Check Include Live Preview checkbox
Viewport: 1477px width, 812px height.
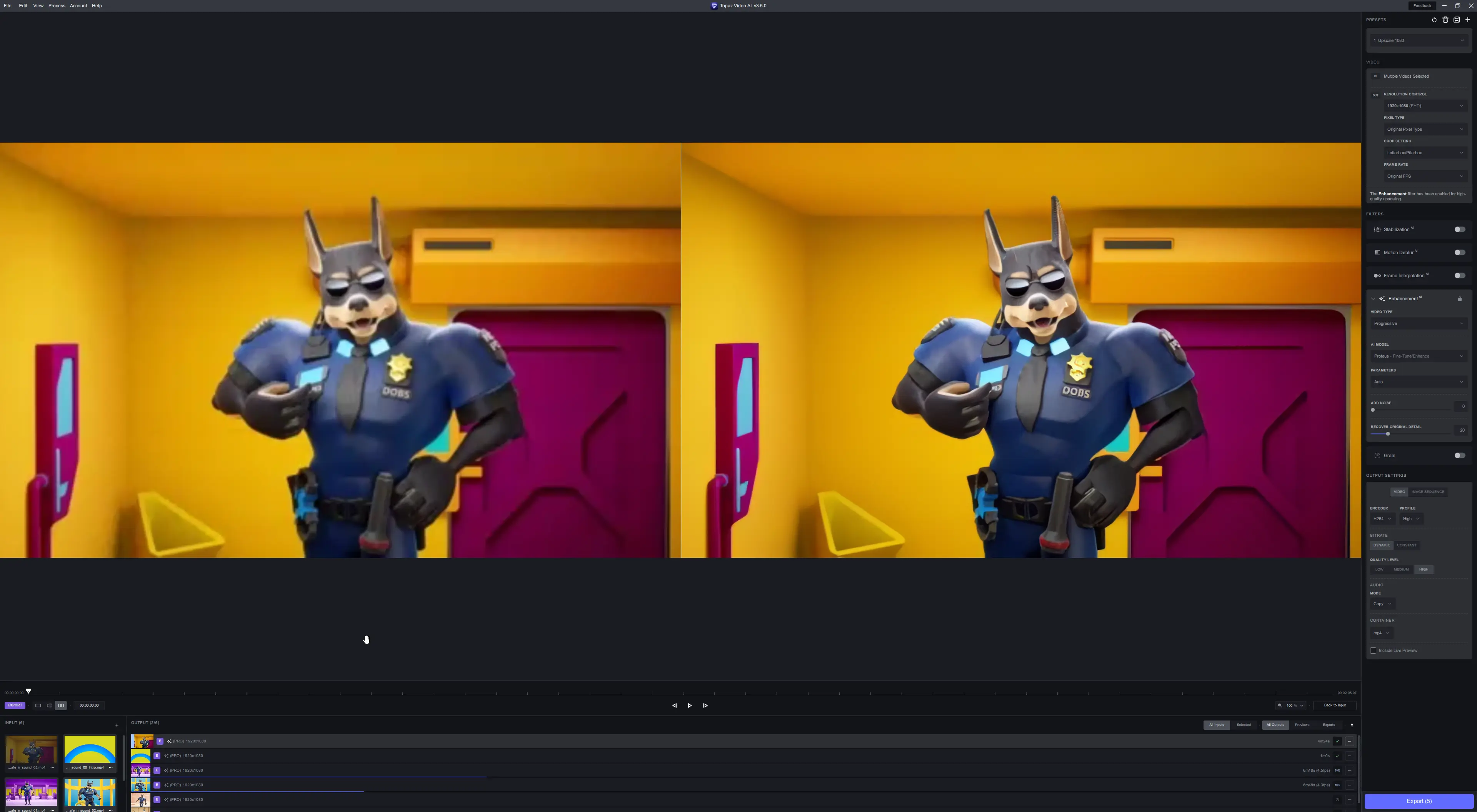pos(1373,651)
